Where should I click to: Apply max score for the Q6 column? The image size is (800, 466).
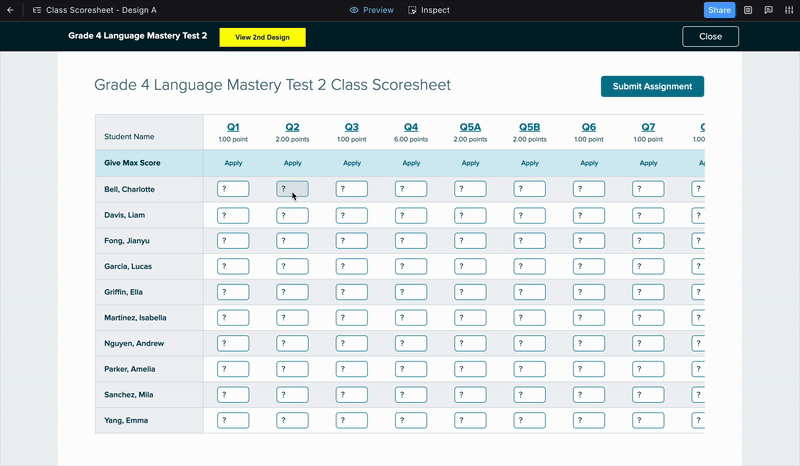click(x=589, y=163)
